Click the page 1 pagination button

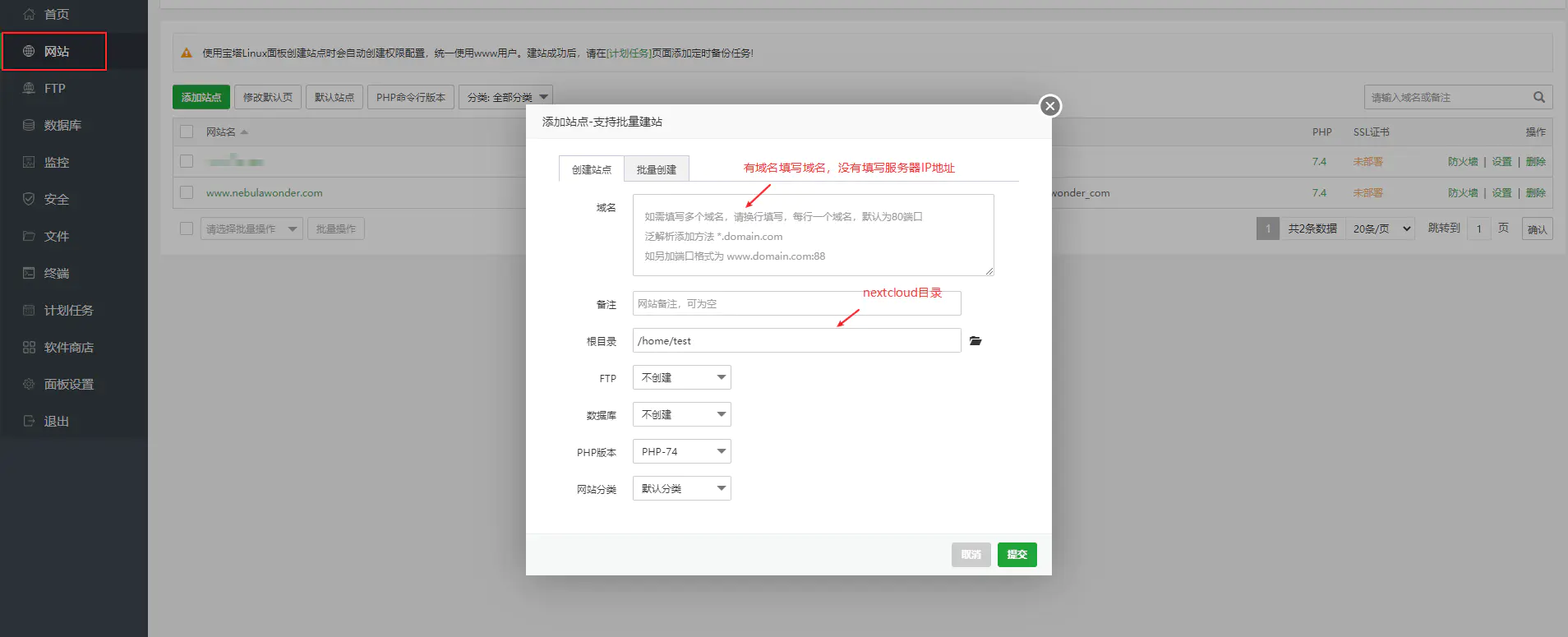tap(1268, 228)
